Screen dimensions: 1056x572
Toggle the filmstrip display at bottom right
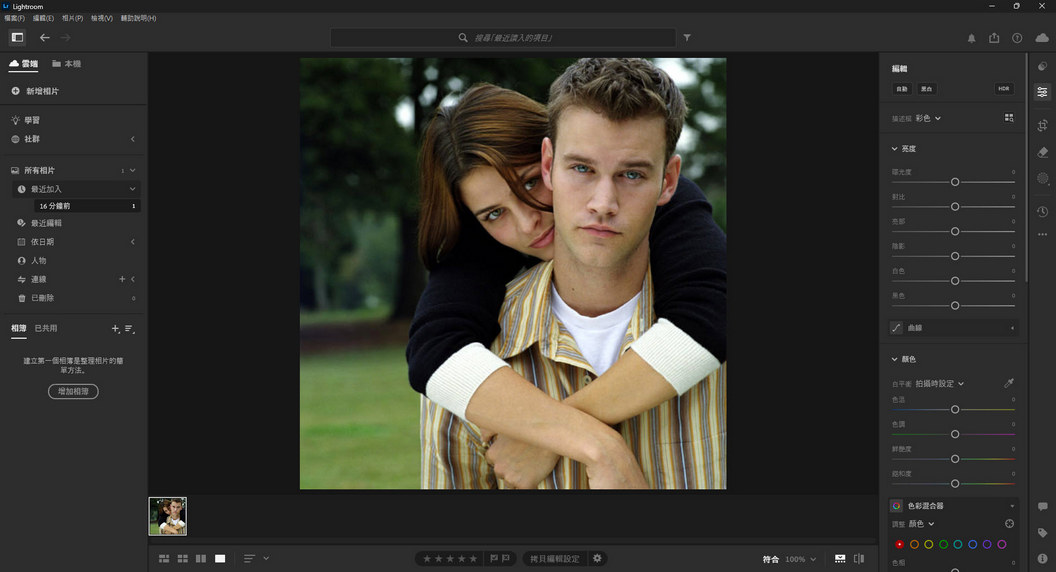pos(840,559)
